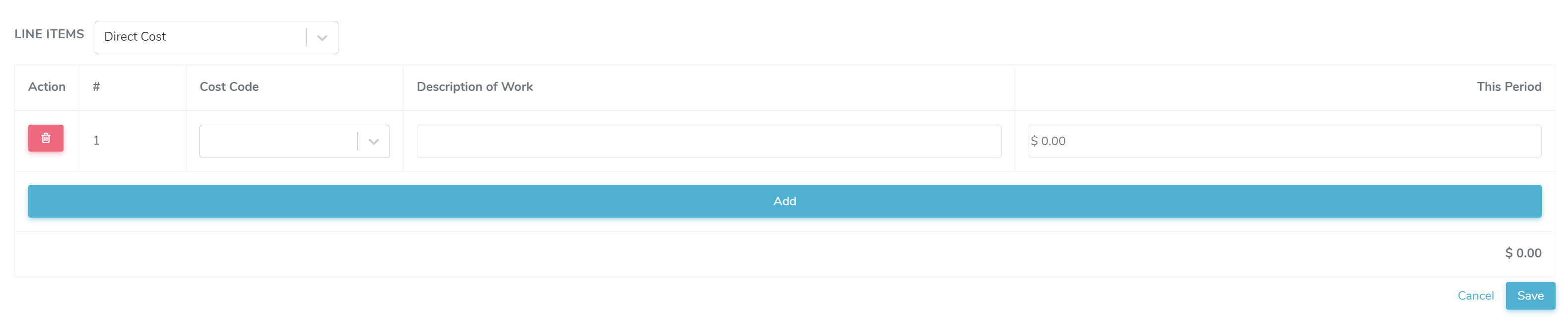Click the Direct Cost selected value text

[135, 37]
